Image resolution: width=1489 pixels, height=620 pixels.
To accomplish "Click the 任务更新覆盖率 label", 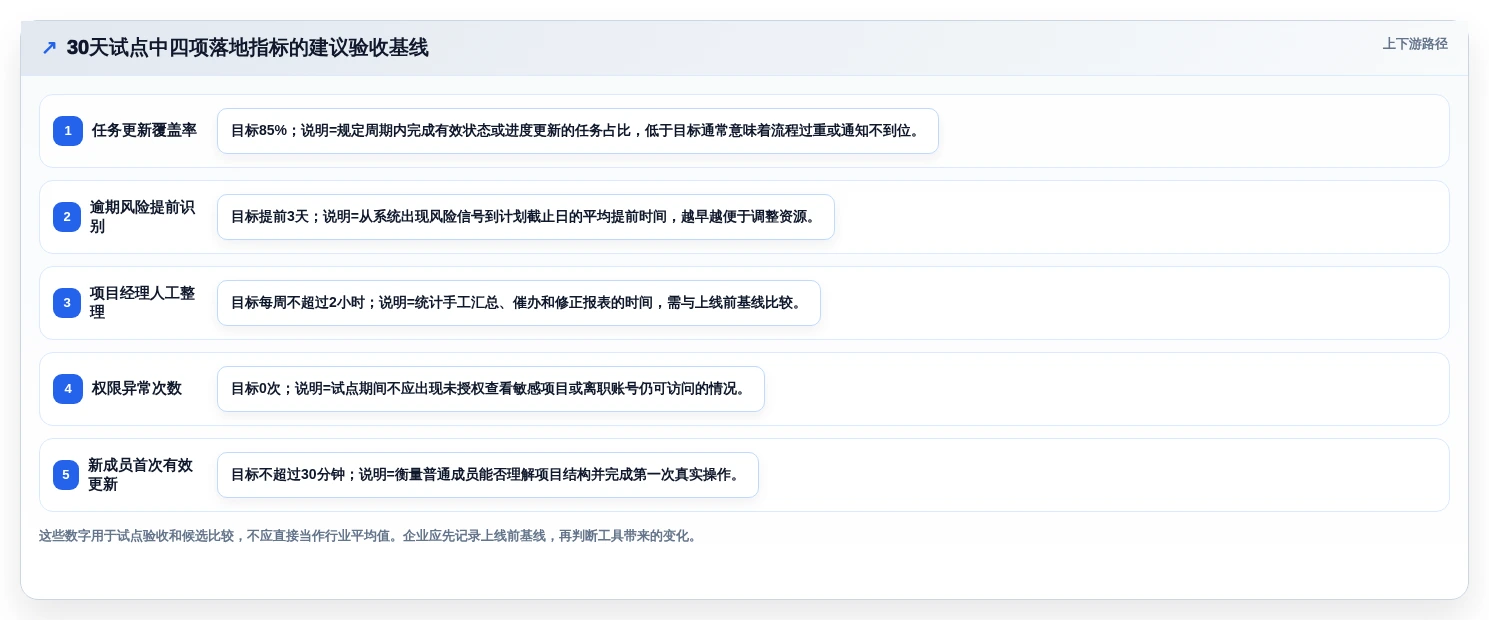I will [x=144, y=130].
